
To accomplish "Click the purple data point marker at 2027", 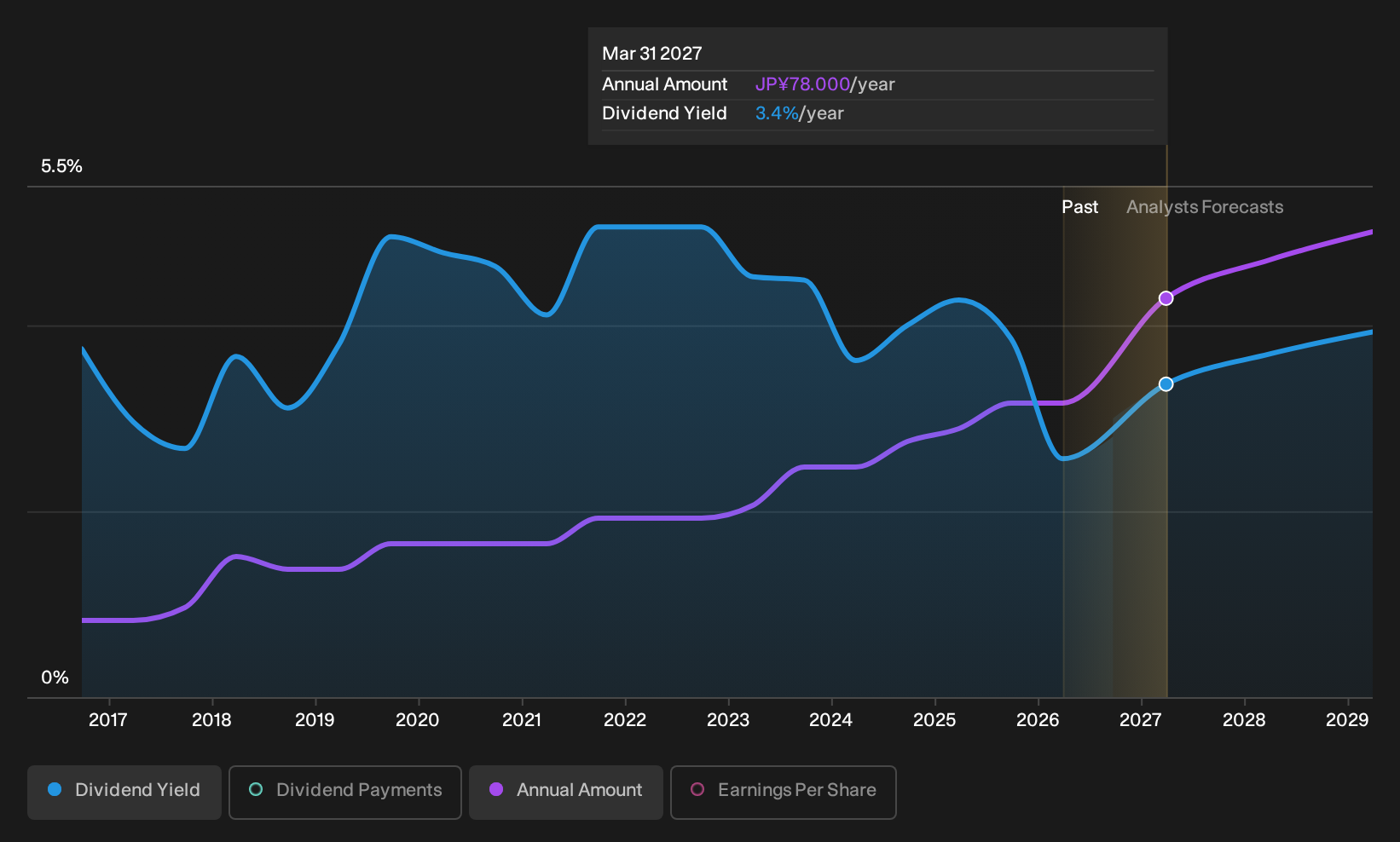I will 1166,298.
